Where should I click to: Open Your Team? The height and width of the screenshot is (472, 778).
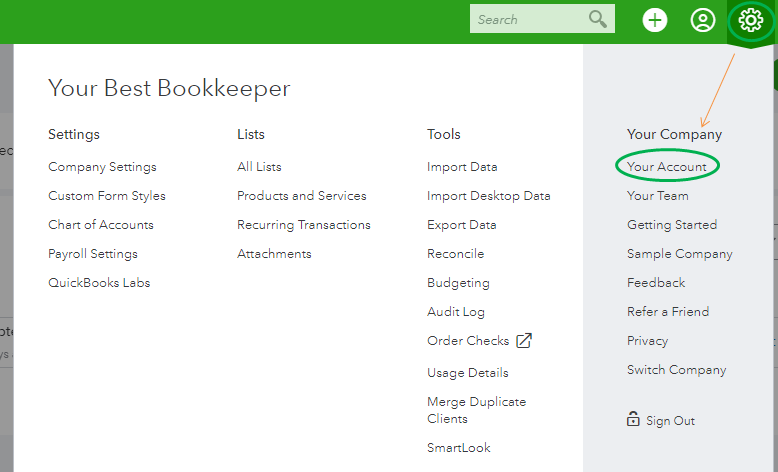[x=658, y=196]
